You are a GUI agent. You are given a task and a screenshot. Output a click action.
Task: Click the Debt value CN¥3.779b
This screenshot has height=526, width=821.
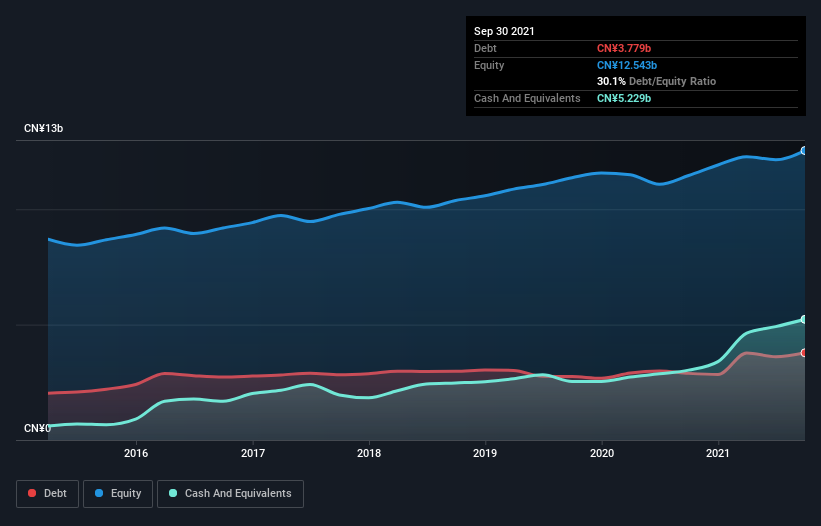[x=624, y=48]
